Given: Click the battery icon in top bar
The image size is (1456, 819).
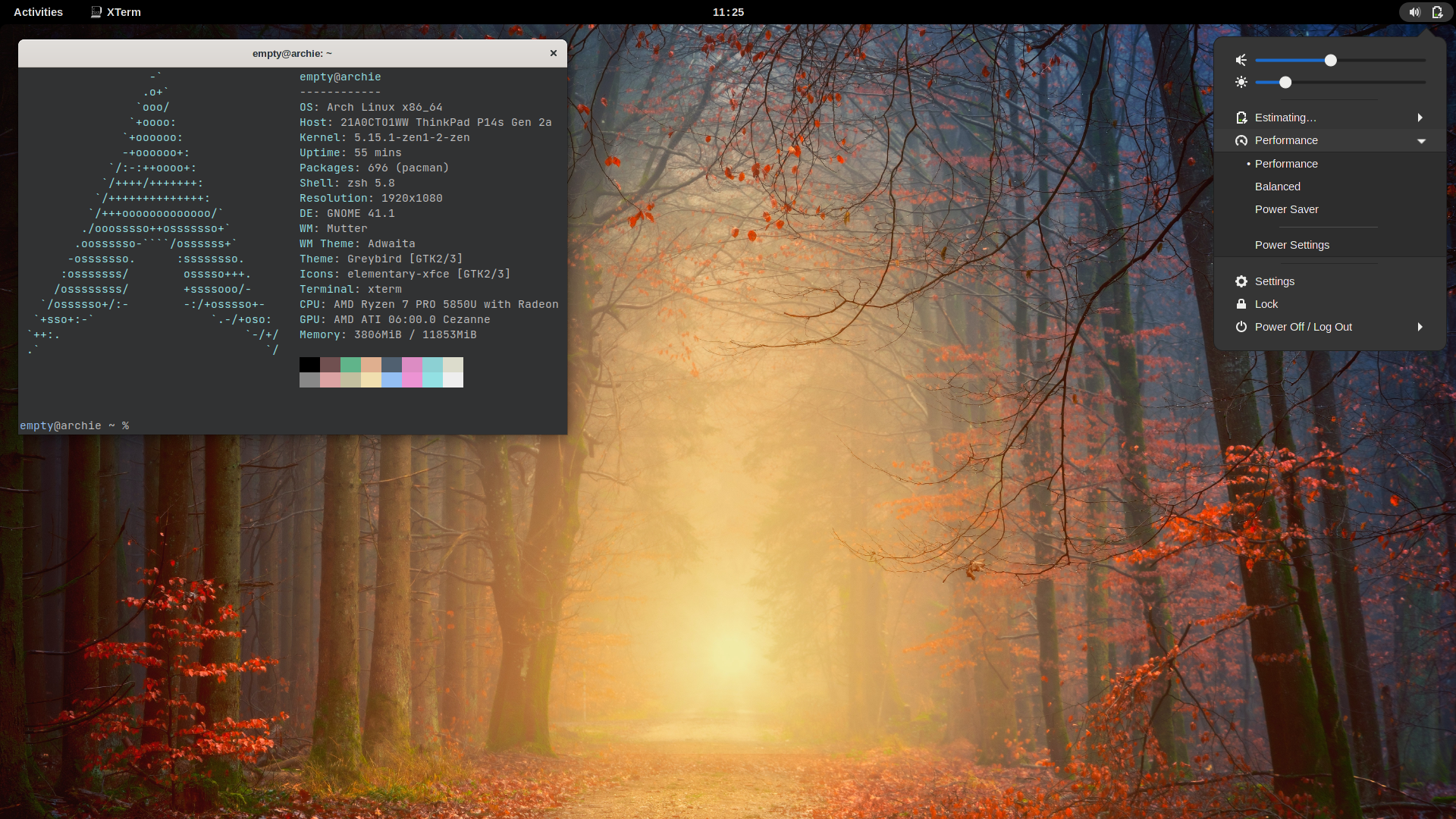Looking at the screenshot, I should click(1437, 12).
